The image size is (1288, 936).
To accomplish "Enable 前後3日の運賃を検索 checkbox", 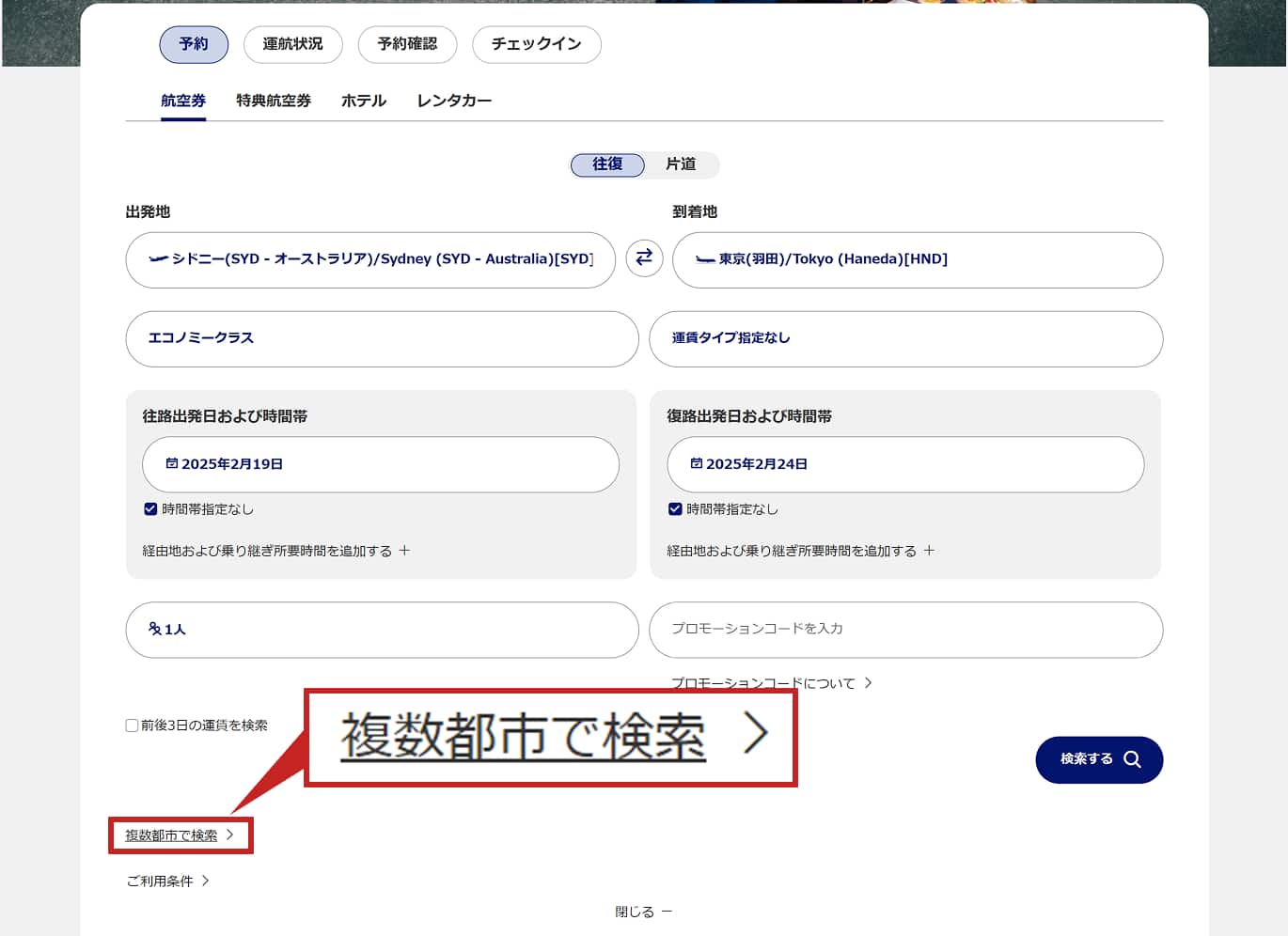I will point(133,725).
